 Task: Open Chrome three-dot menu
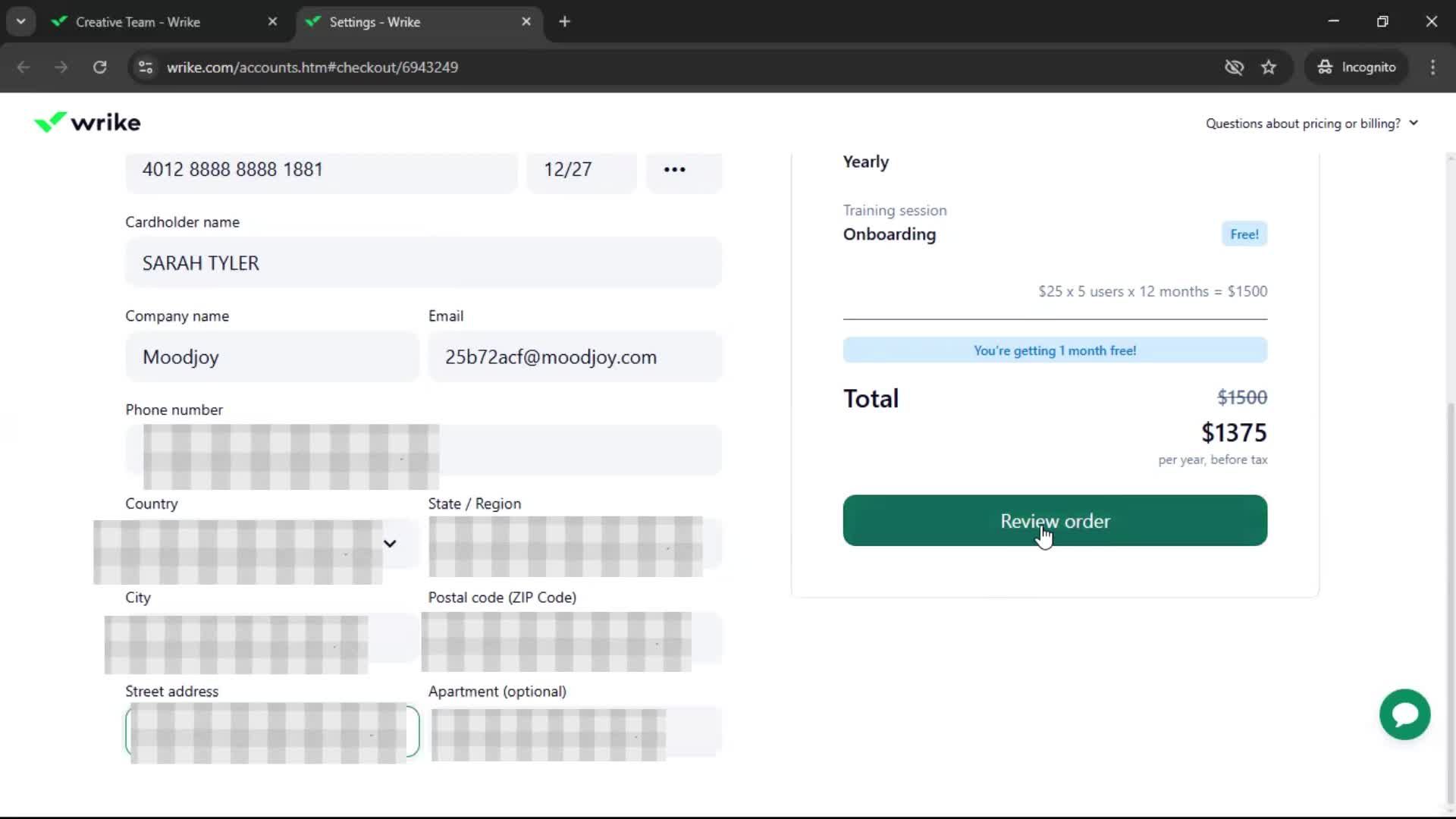pyautogui.click(x=1432, y=67)
